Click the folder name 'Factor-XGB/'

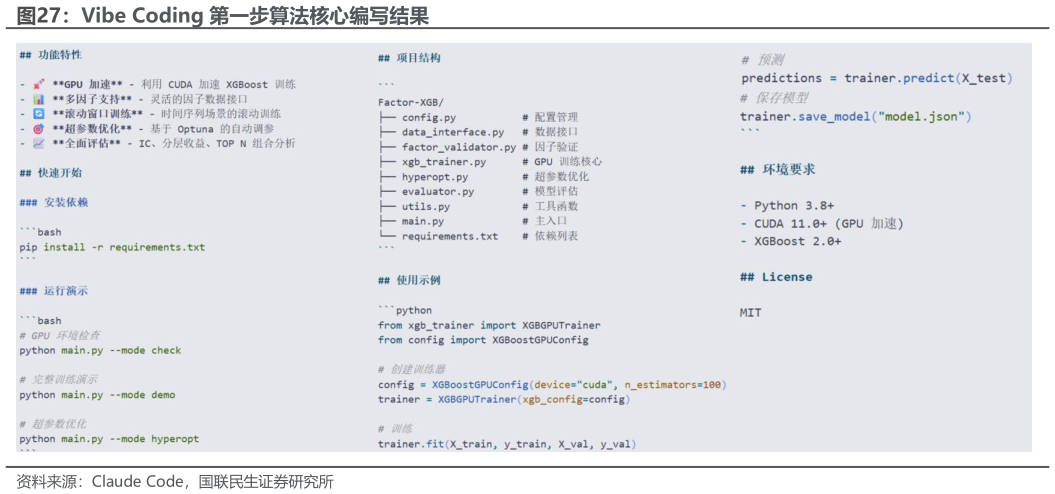(x=410, y=102)
